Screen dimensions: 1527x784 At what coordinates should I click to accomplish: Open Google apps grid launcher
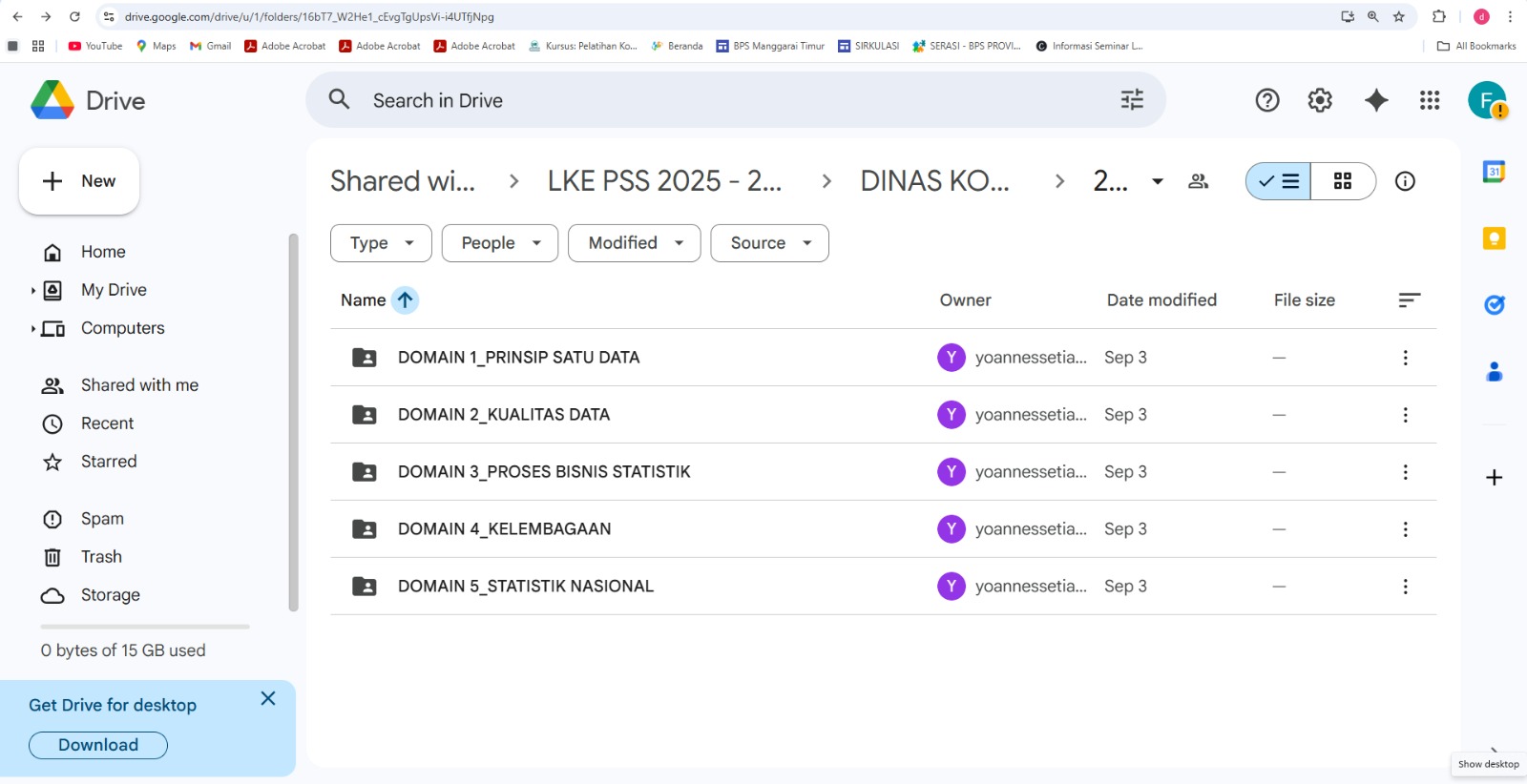(x=1429, y=100)
